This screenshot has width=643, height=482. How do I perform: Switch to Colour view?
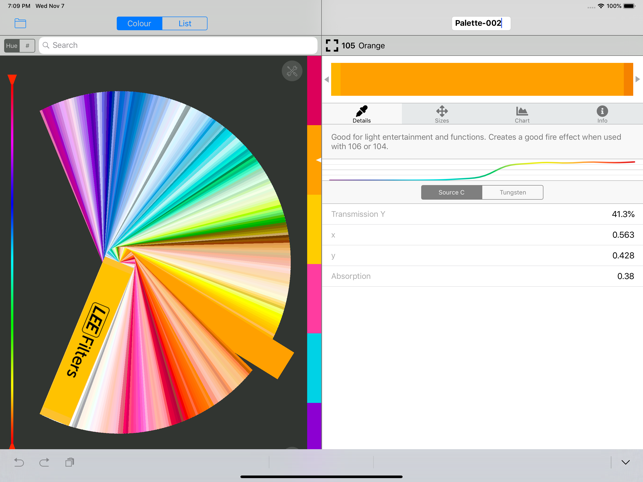pyautogui.click(x=139, y=23)
